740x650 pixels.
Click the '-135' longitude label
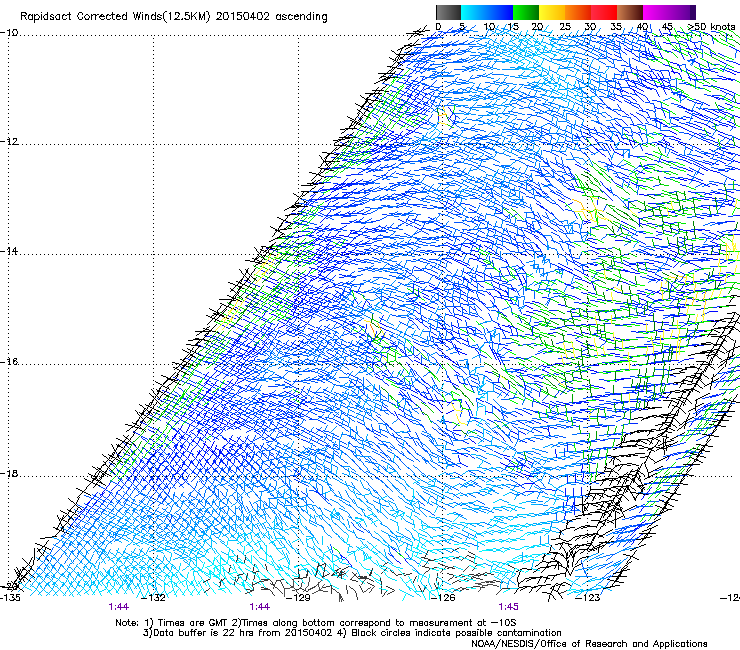(10, 598)
